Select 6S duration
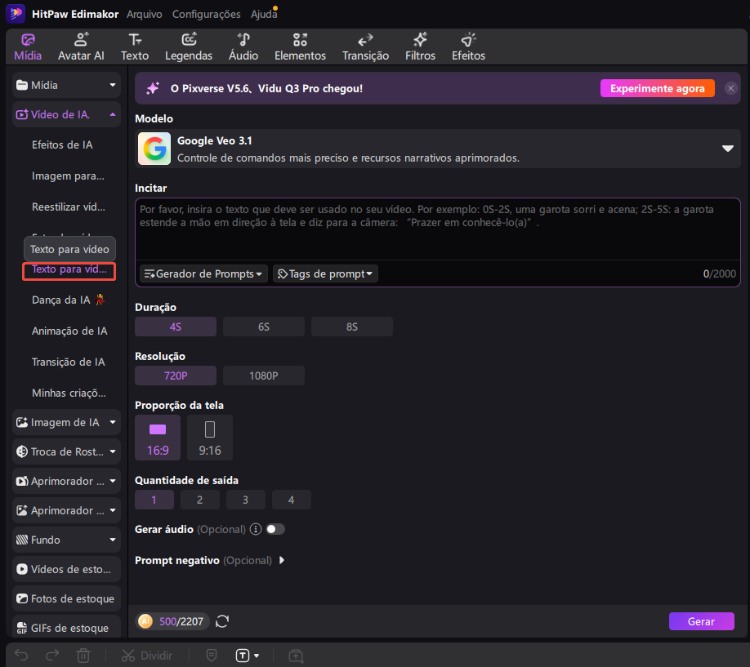The image size is (750, 667). tap(264, 327)
